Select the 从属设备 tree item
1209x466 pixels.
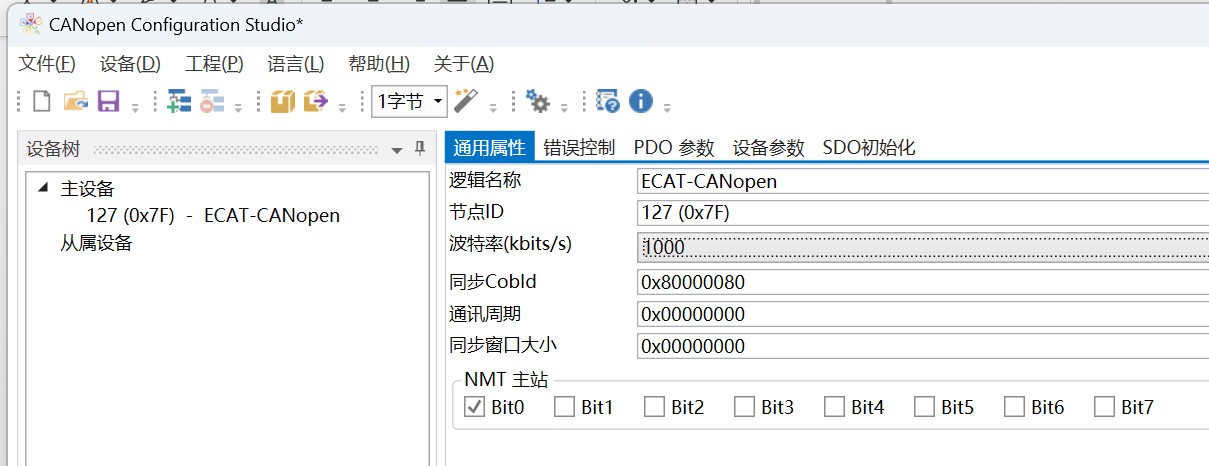[x=96, y=243]
